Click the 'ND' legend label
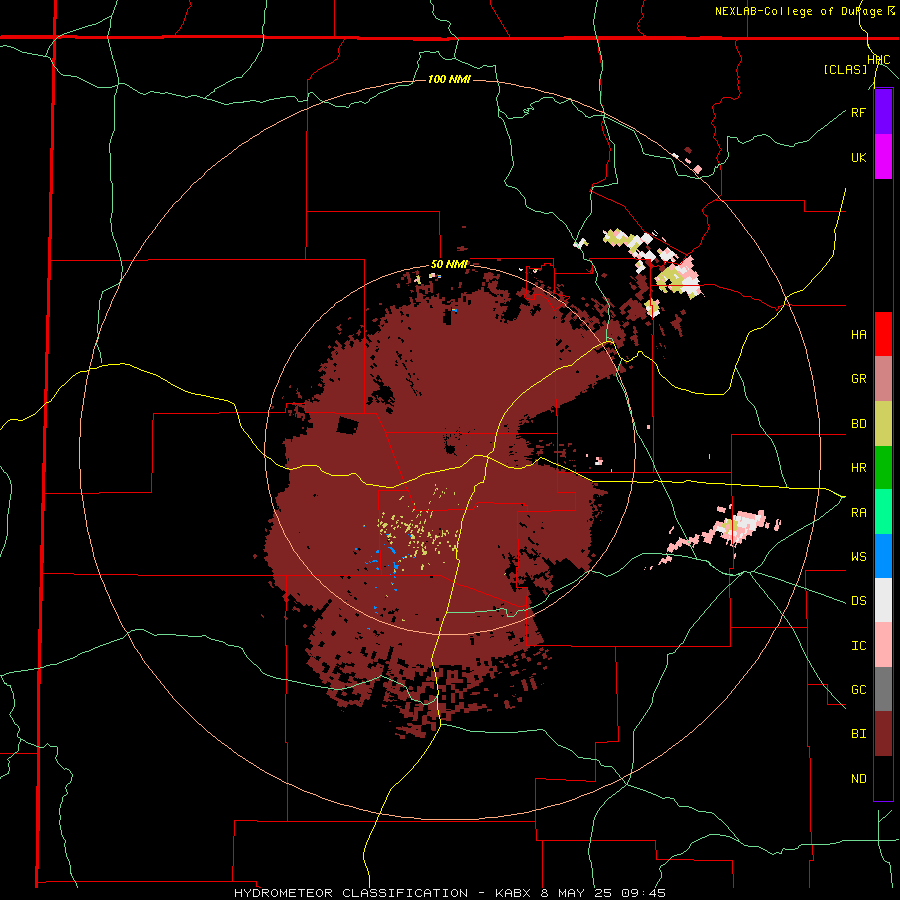Screen dimensions: 900x900 pyautogui.click(x=858, y=779)
